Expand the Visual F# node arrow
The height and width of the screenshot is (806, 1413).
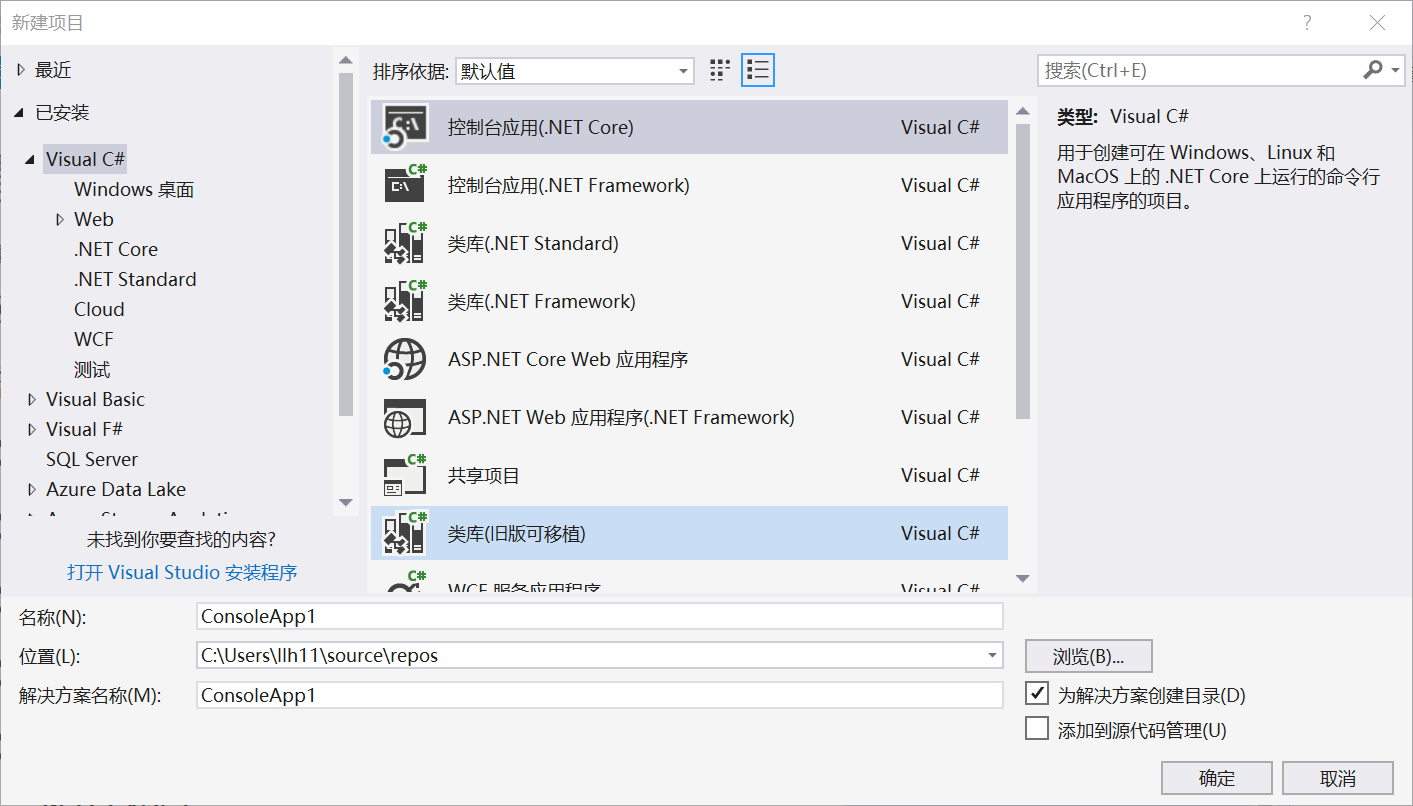pyautogui.click(x=33, y=429)
